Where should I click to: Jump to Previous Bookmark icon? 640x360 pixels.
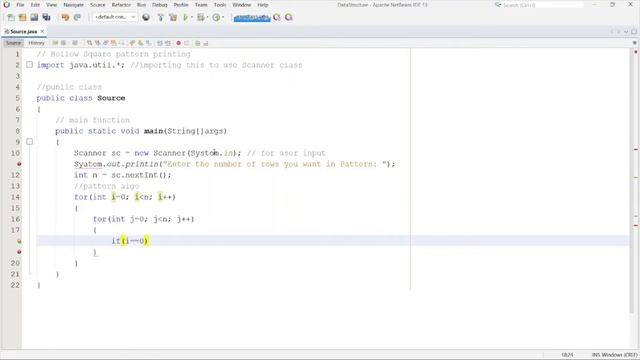(x=132, y=43)
